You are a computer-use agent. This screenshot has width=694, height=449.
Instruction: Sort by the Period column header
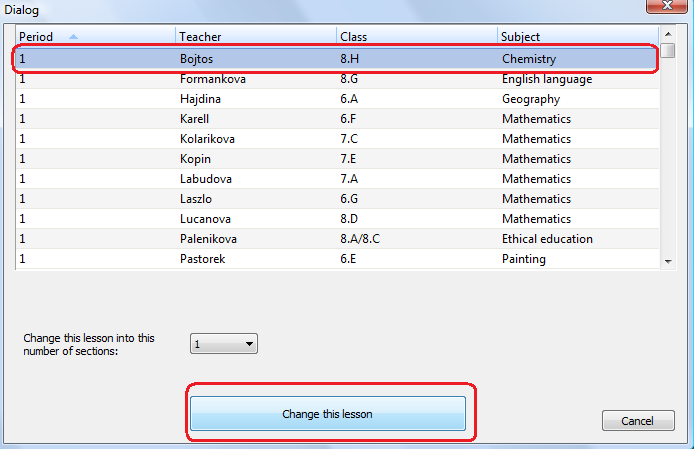click(x=95, y=36)
